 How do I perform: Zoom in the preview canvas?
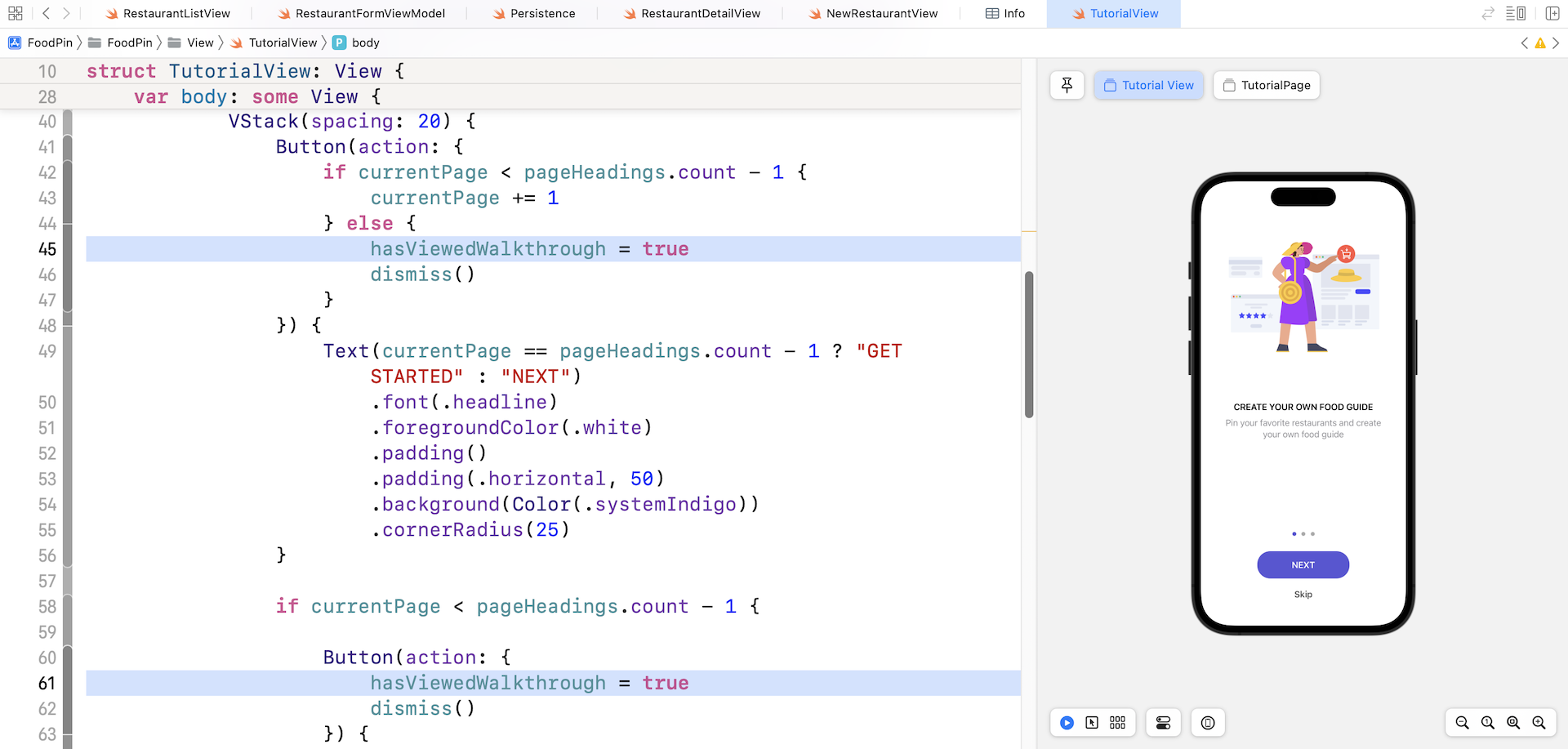pyautogui.click(x=1539, y=723)
